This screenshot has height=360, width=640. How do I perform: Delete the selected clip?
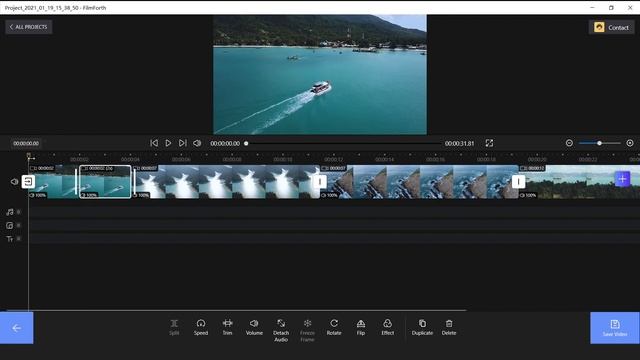pos(449,327)
